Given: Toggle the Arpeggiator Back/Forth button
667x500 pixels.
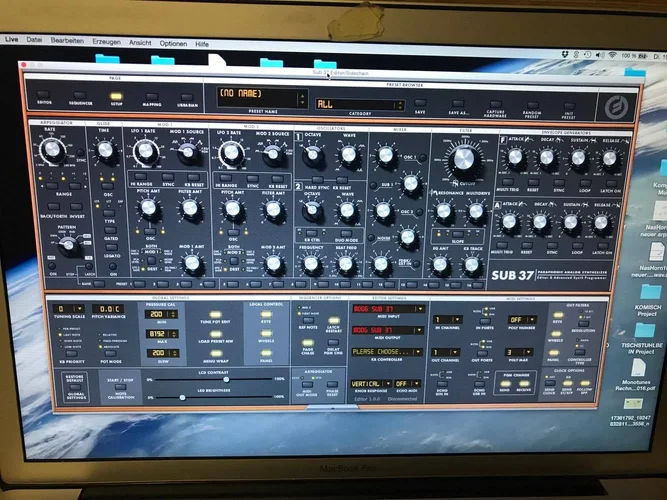Looking at the screenshot, I should click(x=53, y=207).
